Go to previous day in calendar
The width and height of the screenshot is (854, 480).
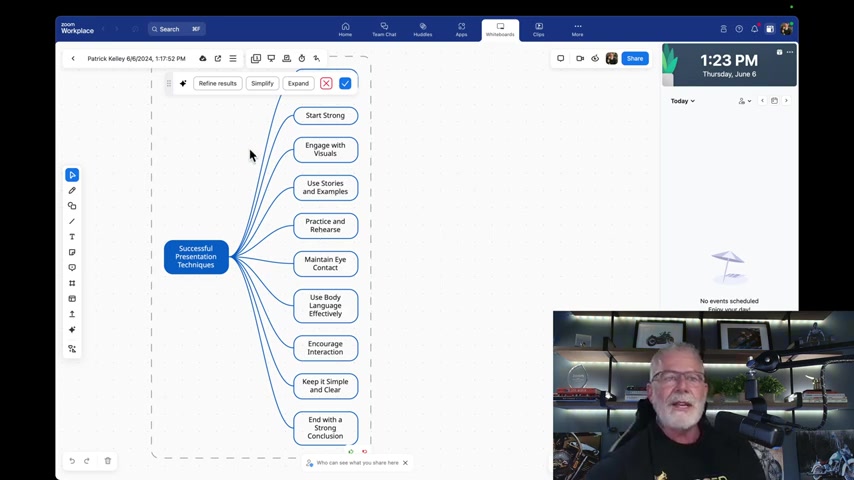pos(762,101)
